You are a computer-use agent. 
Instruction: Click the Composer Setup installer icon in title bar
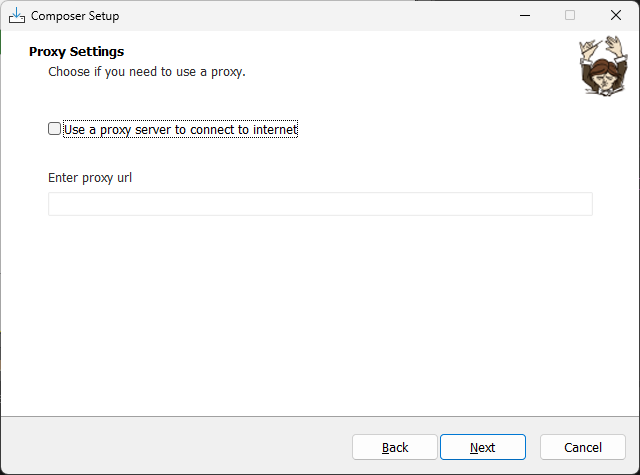point(17,16)
